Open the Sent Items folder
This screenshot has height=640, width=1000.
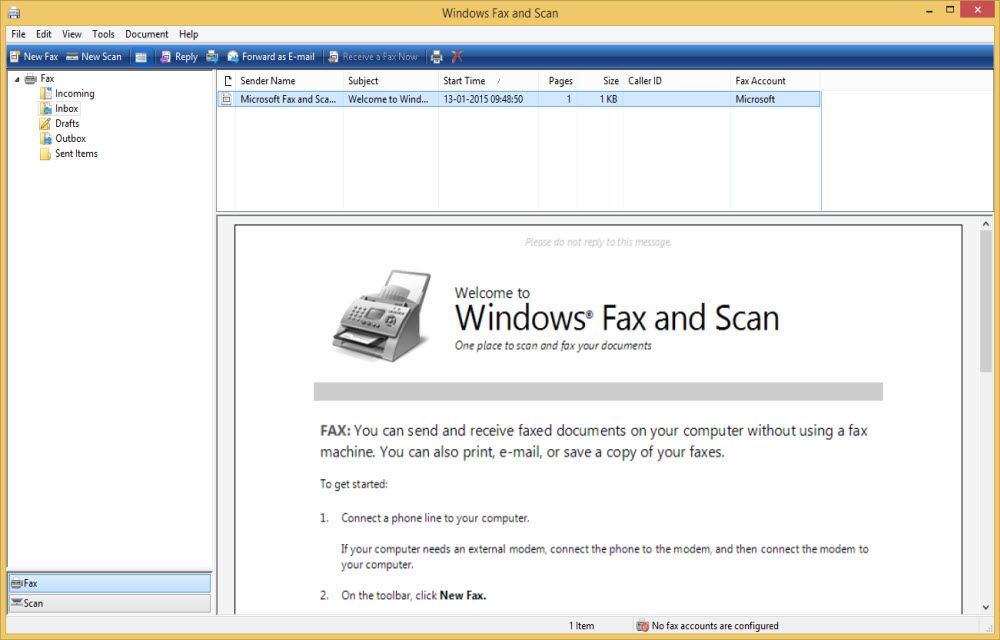coord(76,154)
